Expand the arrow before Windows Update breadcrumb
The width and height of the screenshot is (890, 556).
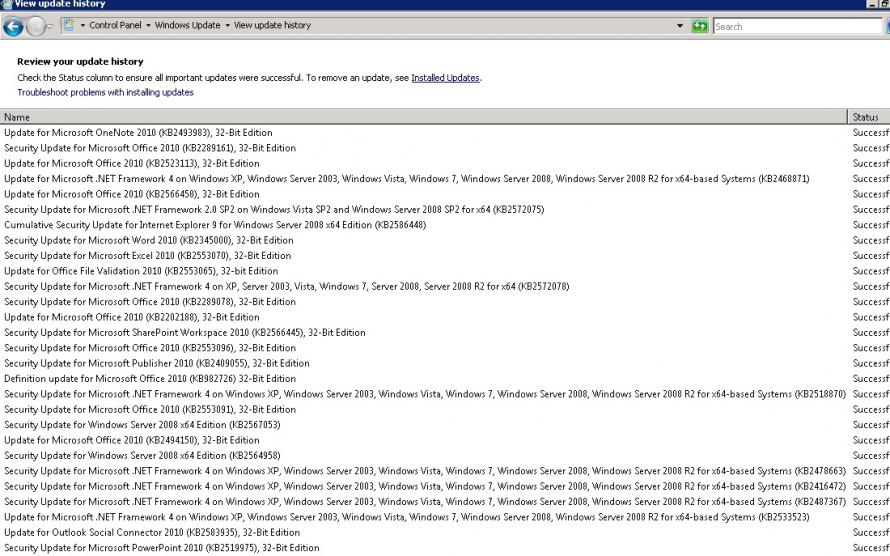tap(147, 26)
